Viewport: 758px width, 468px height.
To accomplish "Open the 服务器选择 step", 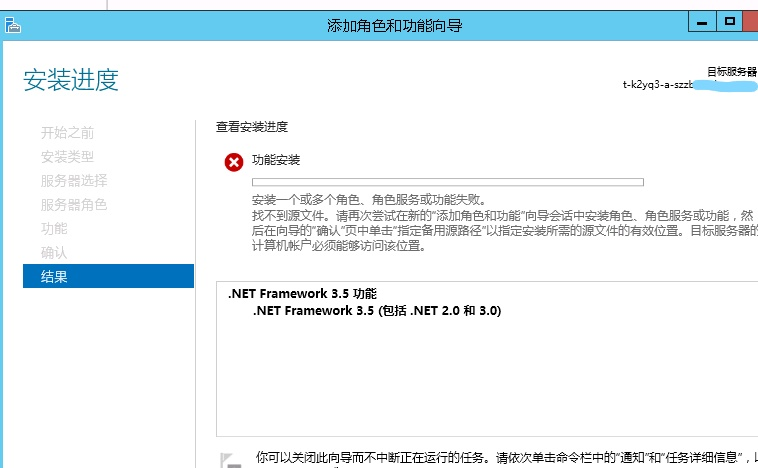I will click(x=74, y=181).
